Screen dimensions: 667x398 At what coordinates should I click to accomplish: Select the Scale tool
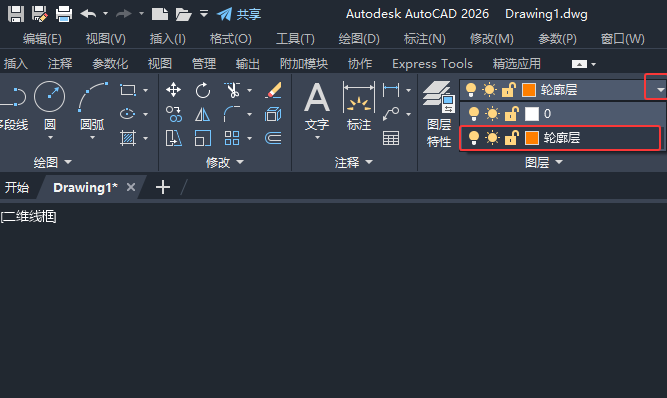point(203,138)
